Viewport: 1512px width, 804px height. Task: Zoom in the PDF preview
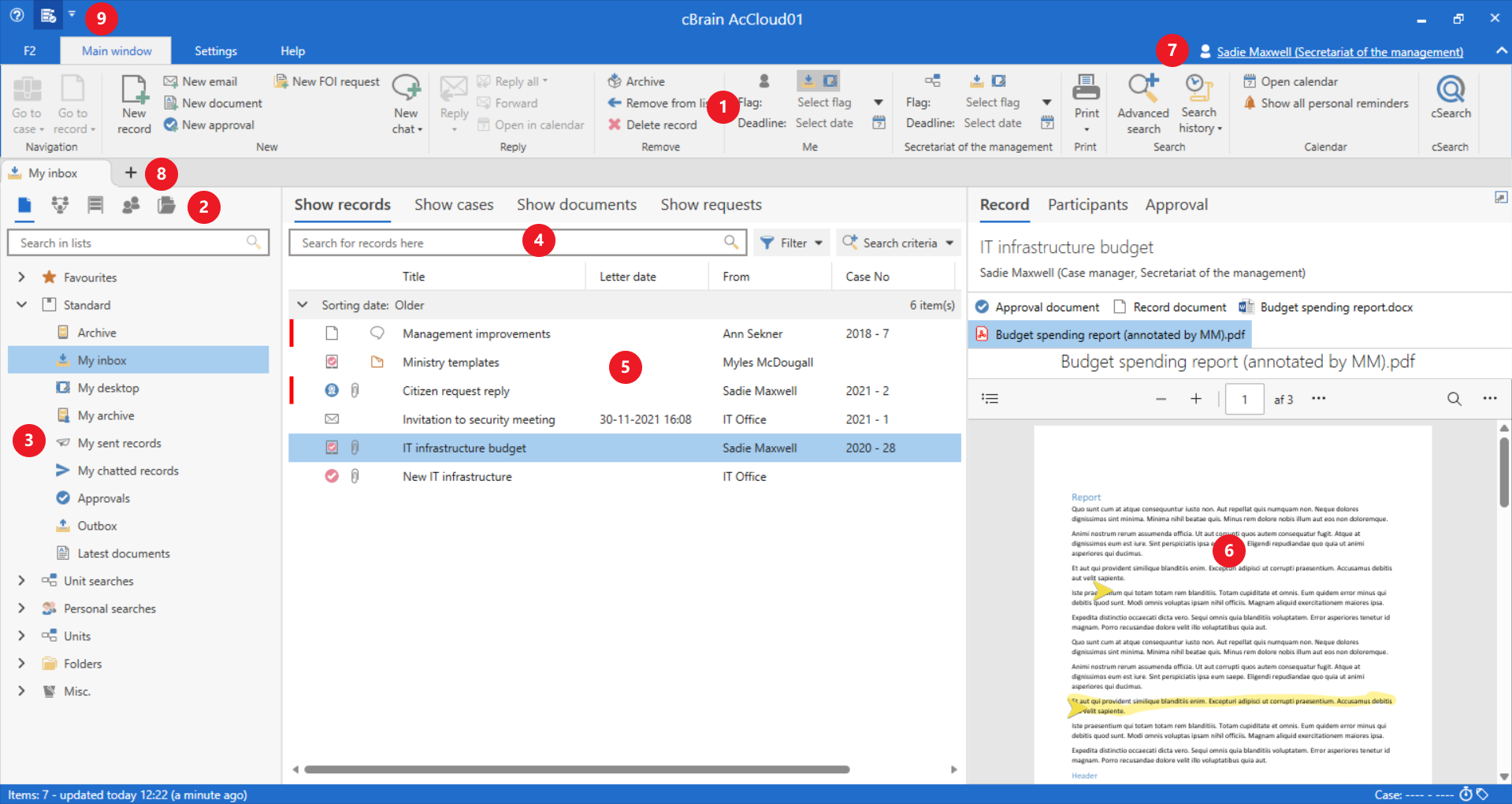[x=1196, y=399]
